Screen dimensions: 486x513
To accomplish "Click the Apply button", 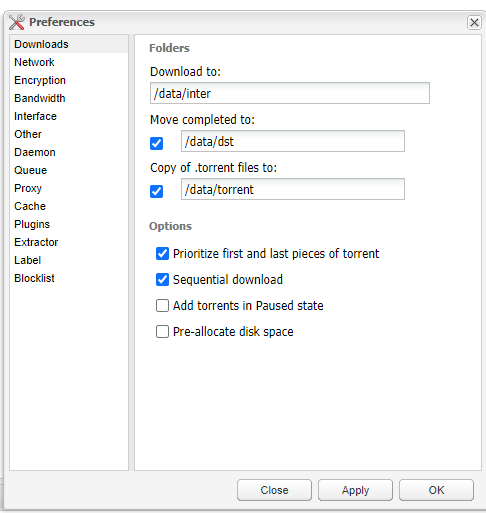I will click(355, 490).
